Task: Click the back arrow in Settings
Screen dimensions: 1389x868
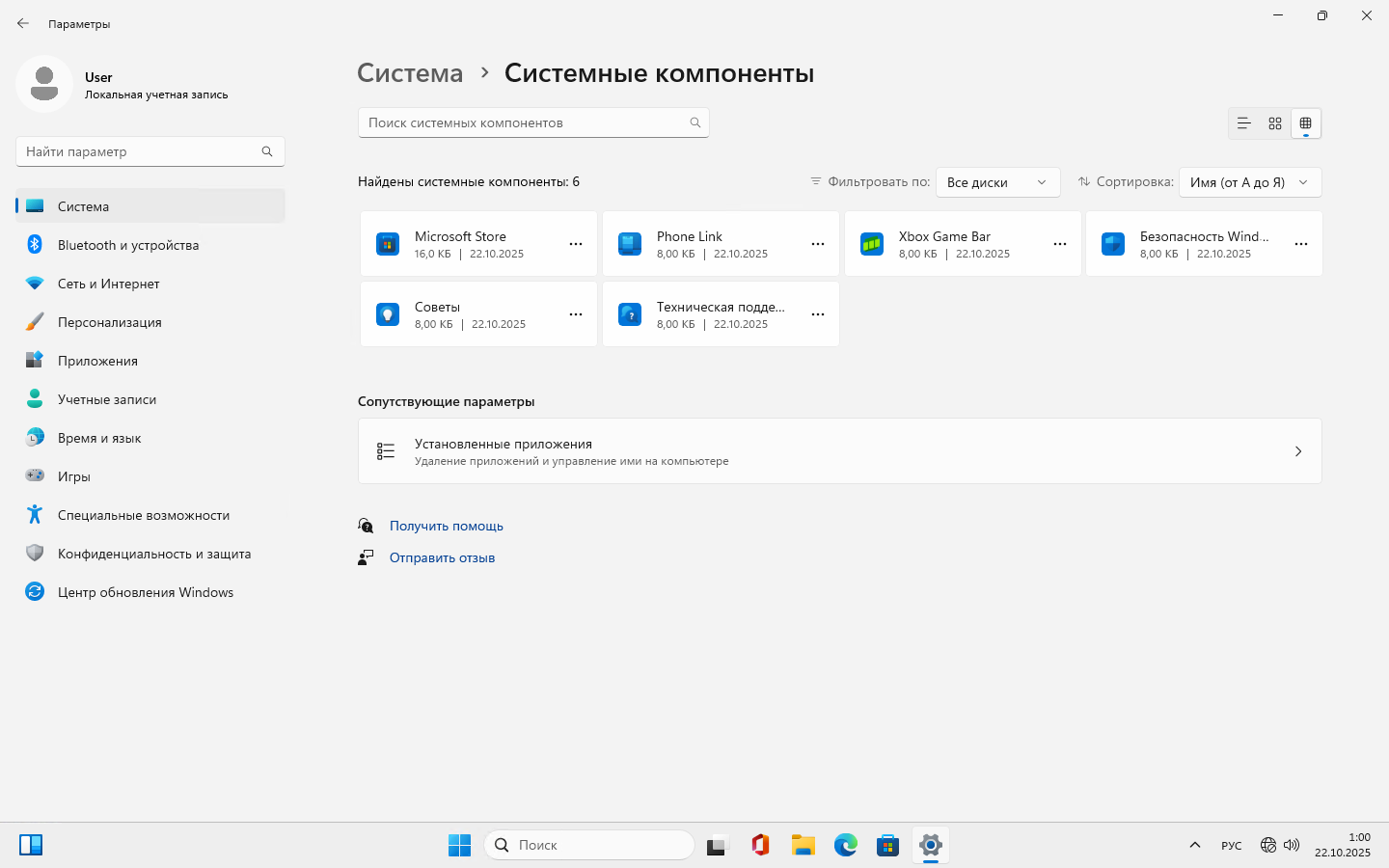Action: [x=23, y=23]
